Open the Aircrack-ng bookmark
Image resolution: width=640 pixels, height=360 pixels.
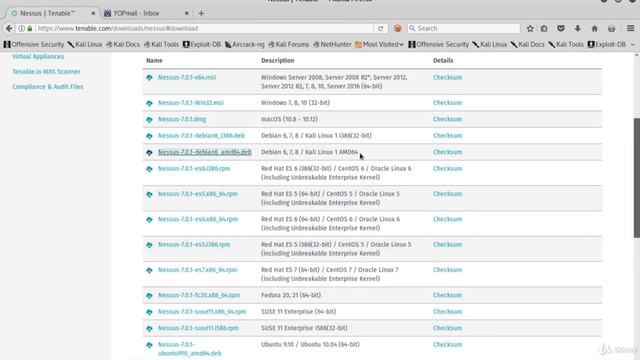tap(244, 44)
